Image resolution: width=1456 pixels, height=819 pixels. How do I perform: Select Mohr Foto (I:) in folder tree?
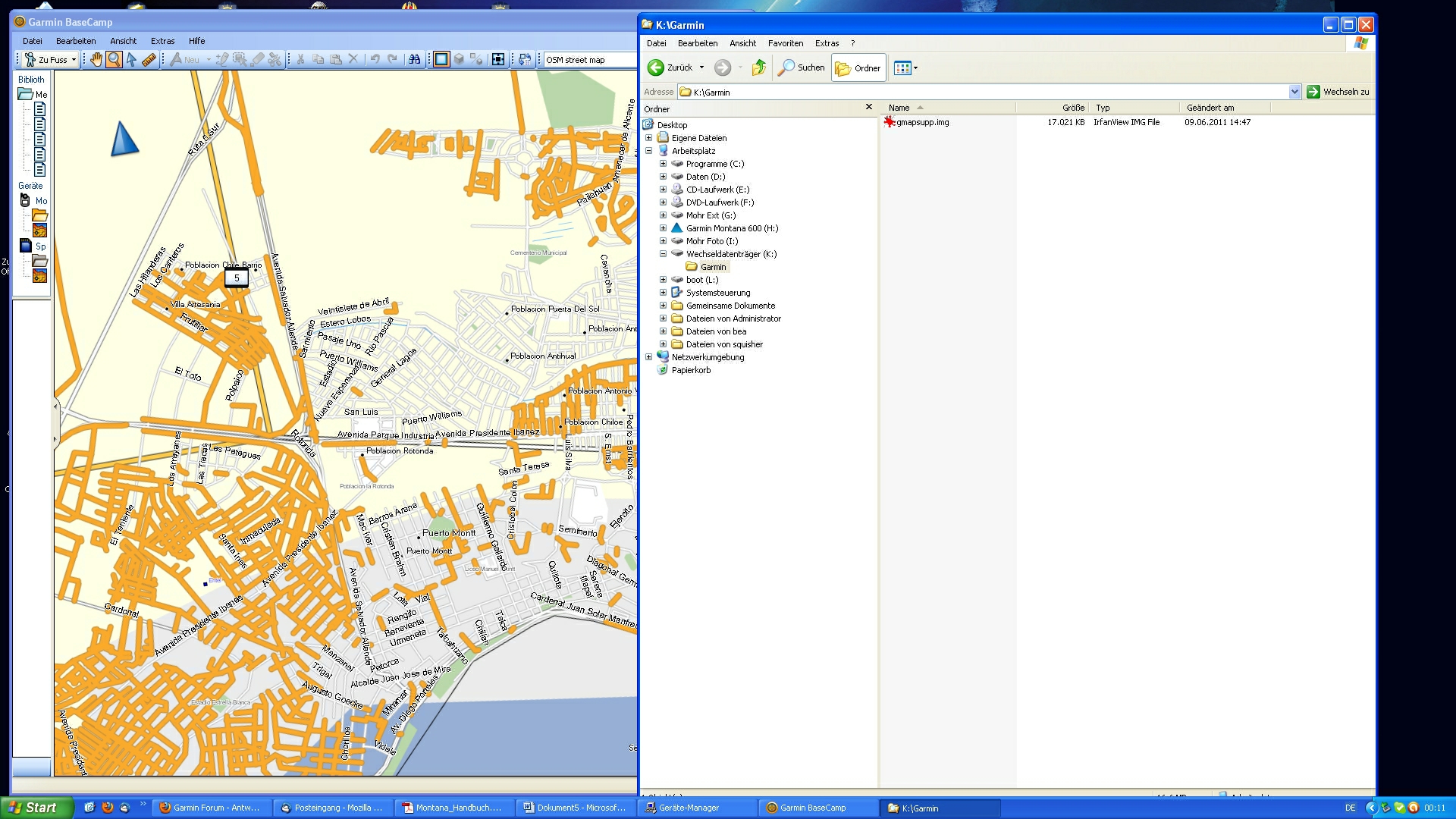pos(704,241)
